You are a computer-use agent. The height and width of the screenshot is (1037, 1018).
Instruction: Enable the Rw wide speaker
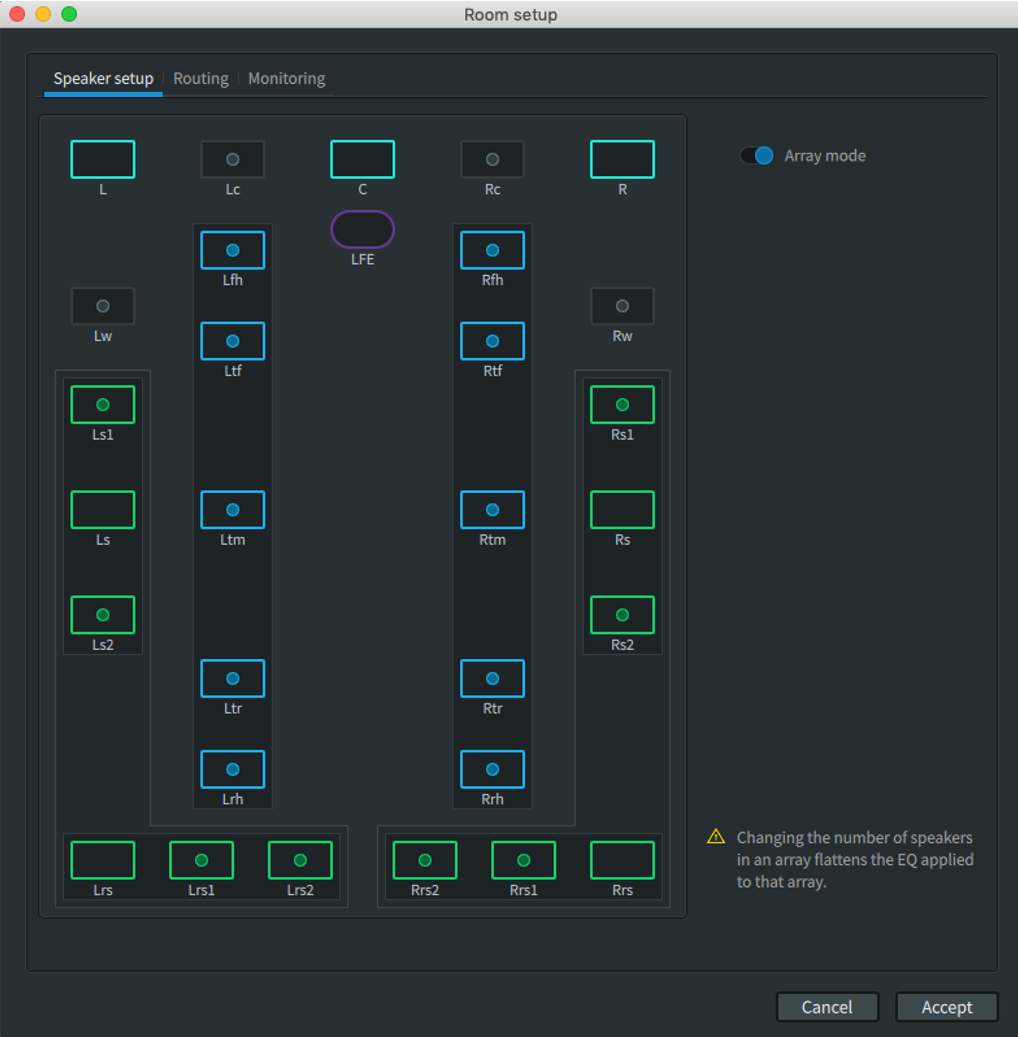click(622, 306)
